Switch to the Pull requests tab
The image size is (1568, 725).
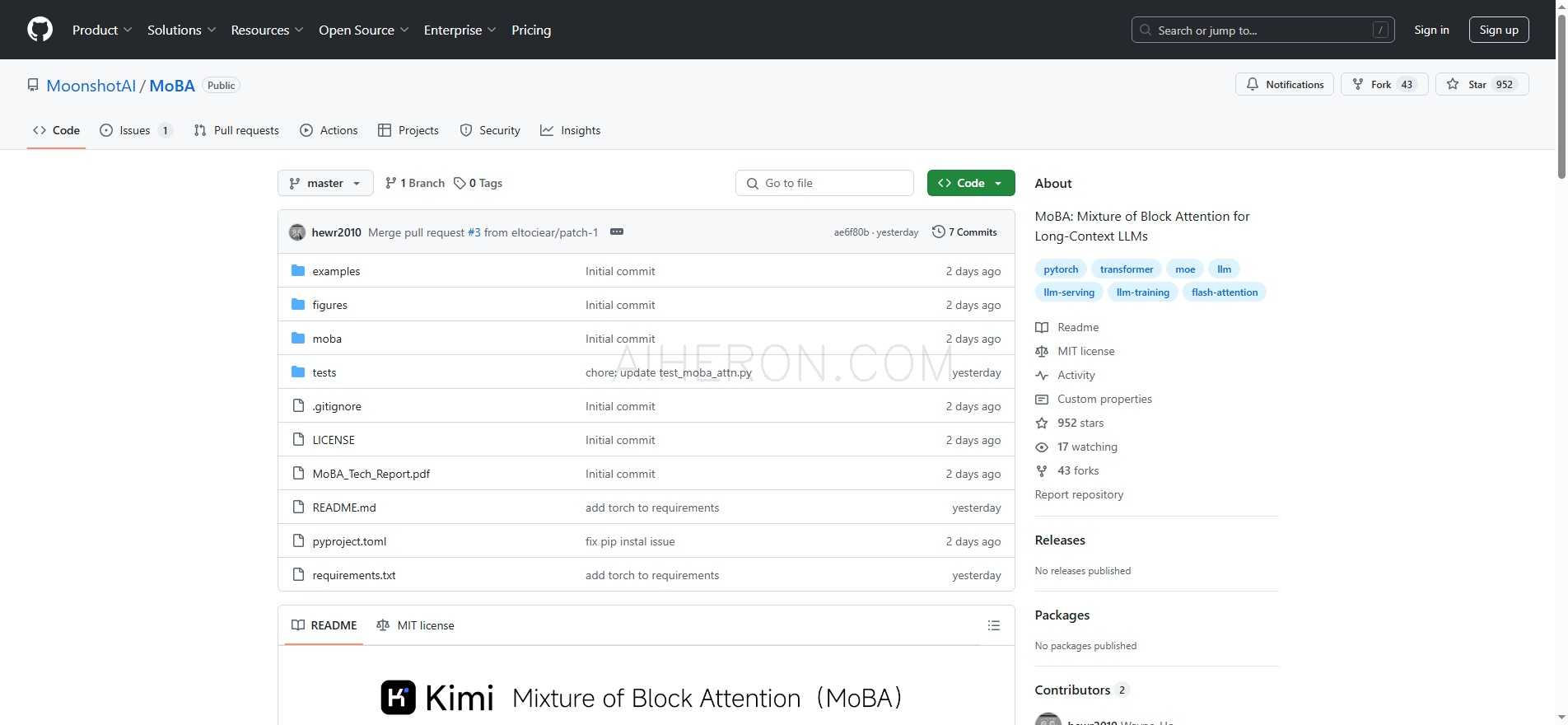236,130
